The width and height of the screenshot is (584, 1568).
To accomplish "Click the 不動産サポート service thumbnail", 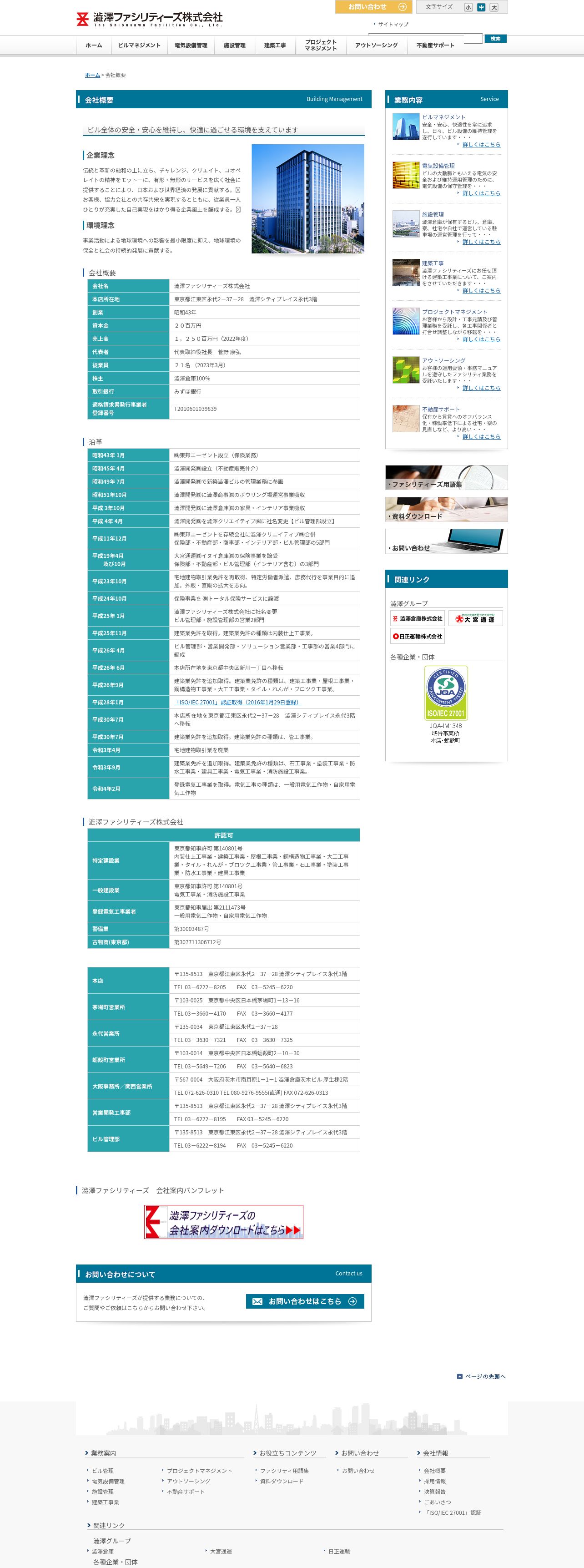I will coord(406,419).
